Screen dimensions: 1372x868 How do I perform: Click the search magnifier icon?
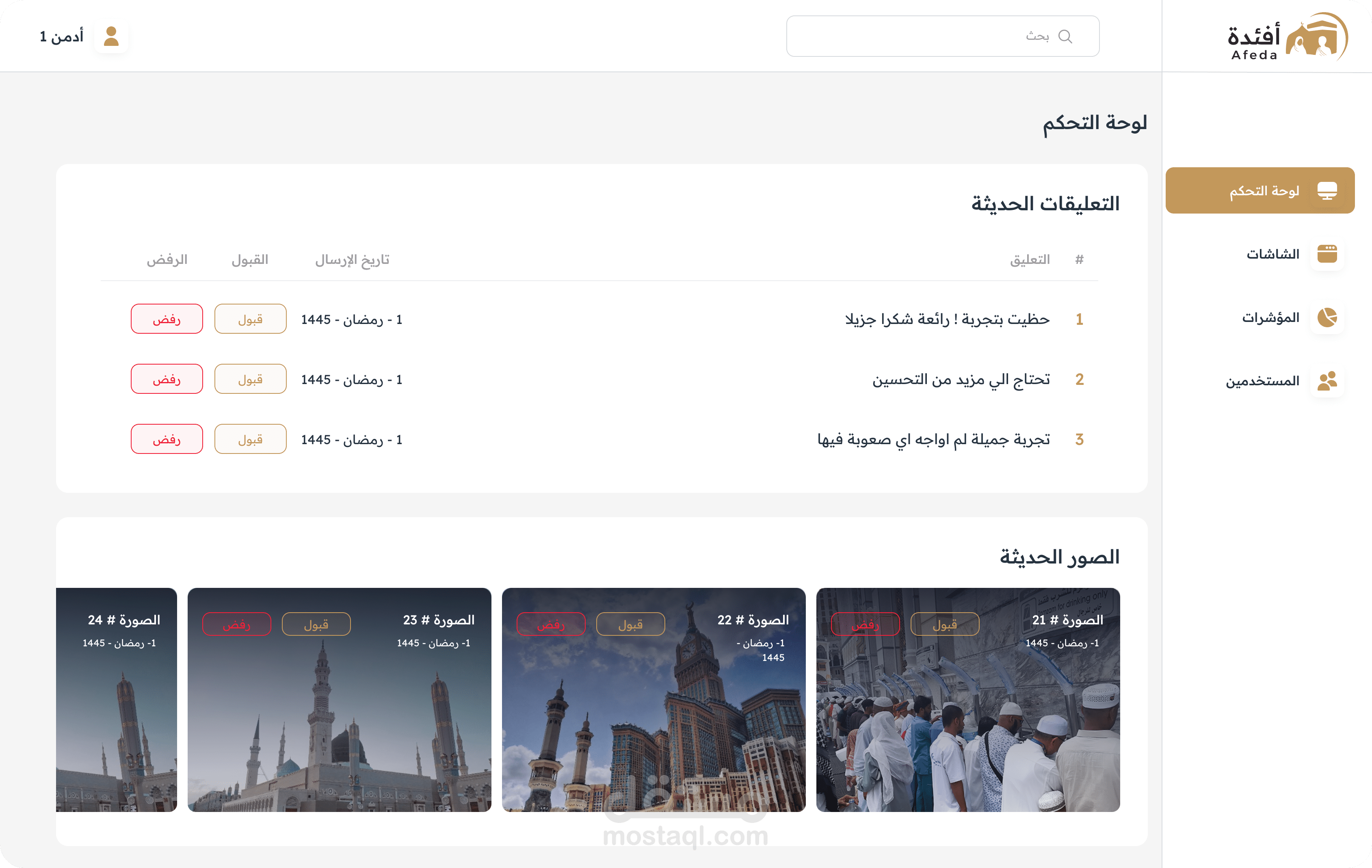[x=1065, y=37]
